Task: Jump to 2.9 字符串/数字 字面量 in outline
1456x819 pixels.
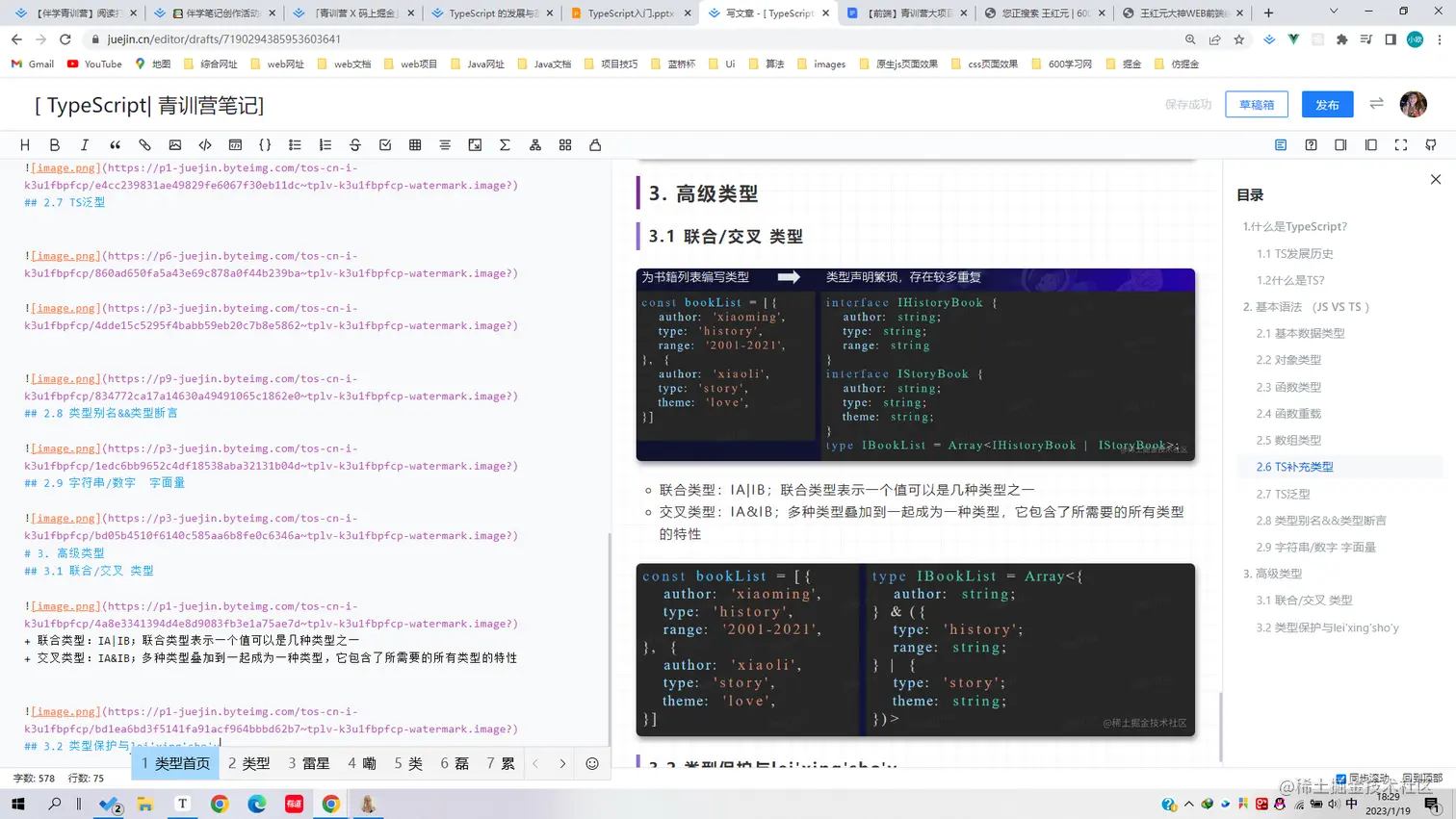Action: [1315, 548]
